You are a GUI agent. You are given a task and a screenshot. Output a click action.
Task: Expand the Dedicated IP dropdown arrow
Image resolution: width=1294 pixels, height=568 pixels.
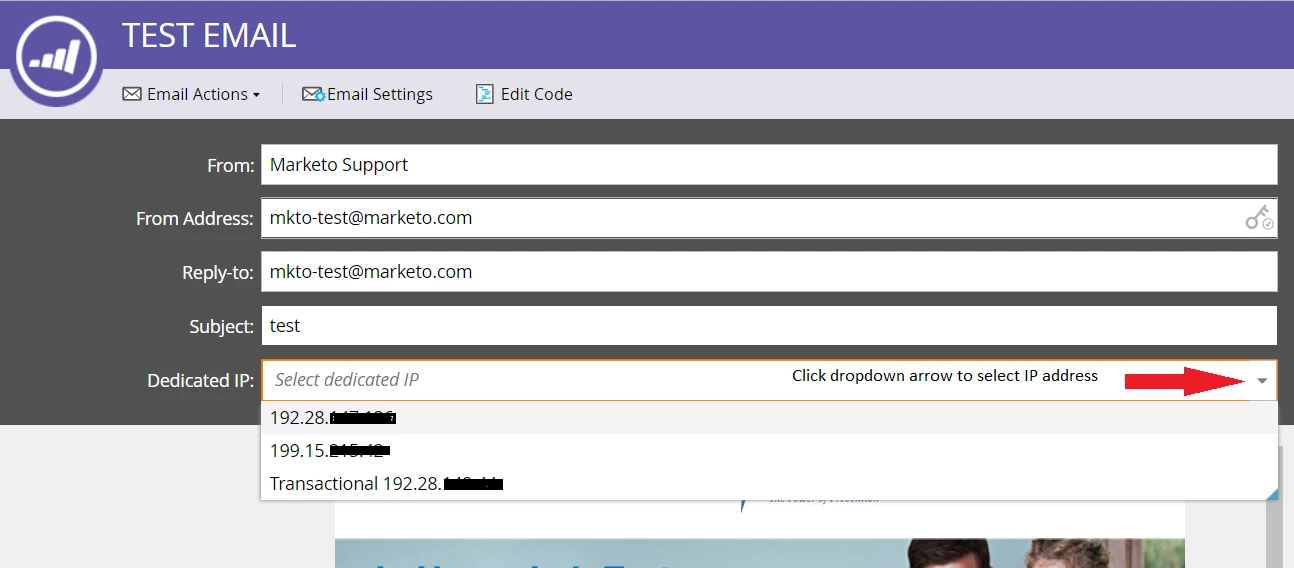[x=1262, y=381]
